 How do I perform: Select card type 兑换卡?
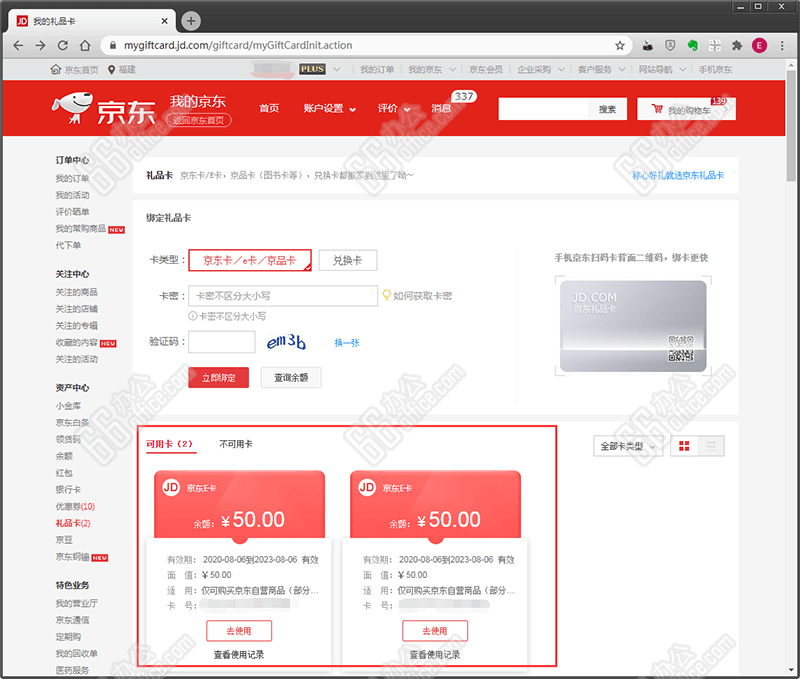[x=347, y=260]
